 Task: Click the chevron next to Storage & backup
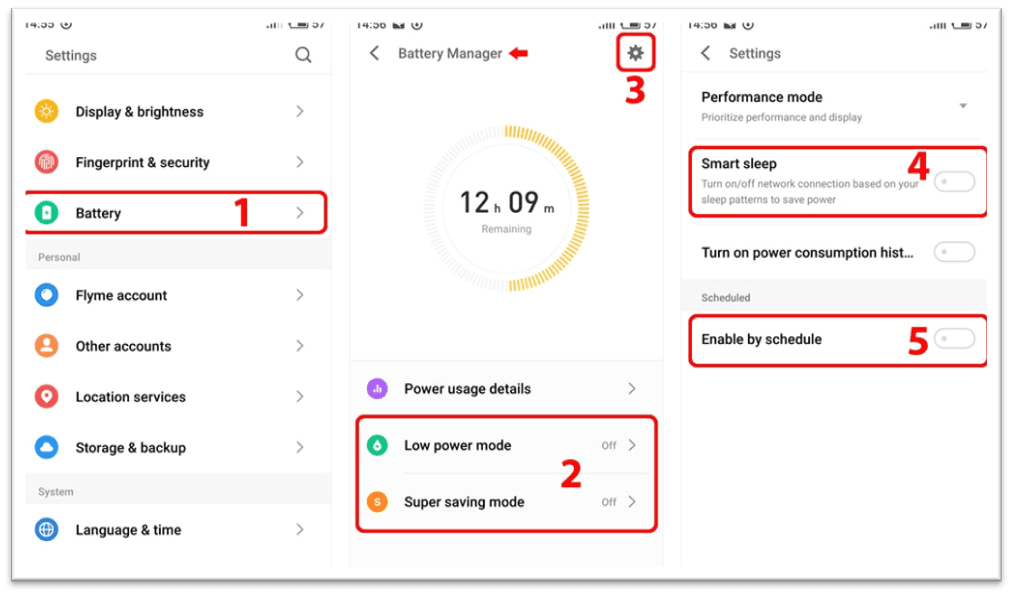(x=300, y=447)
